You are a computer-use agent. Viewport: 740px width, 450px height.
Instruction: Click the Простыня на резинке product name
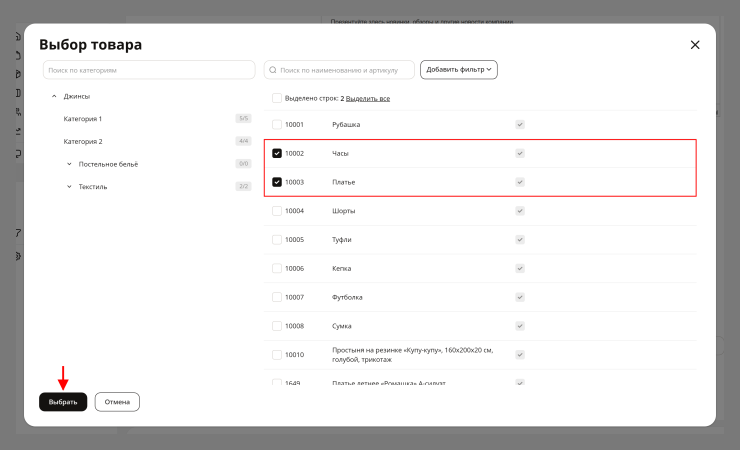click(412, 355)
